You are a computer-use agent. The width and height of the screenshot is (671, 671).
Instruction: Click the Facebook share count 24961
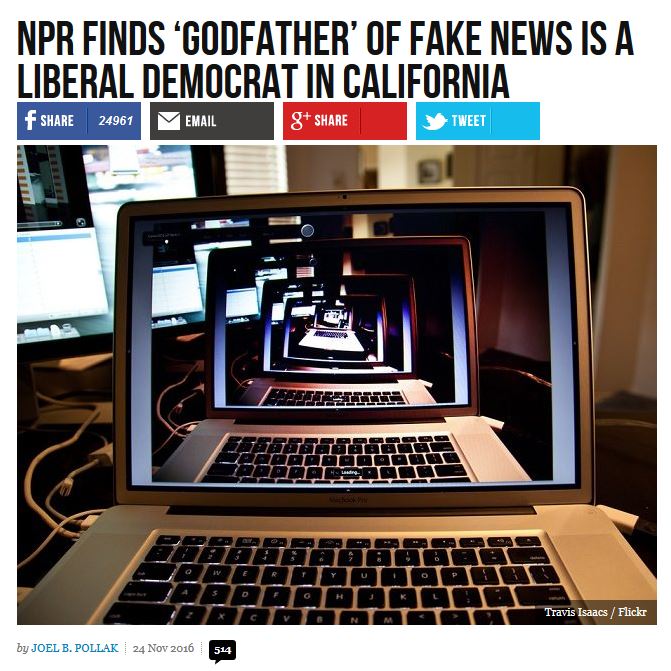[x=116, y=121]
